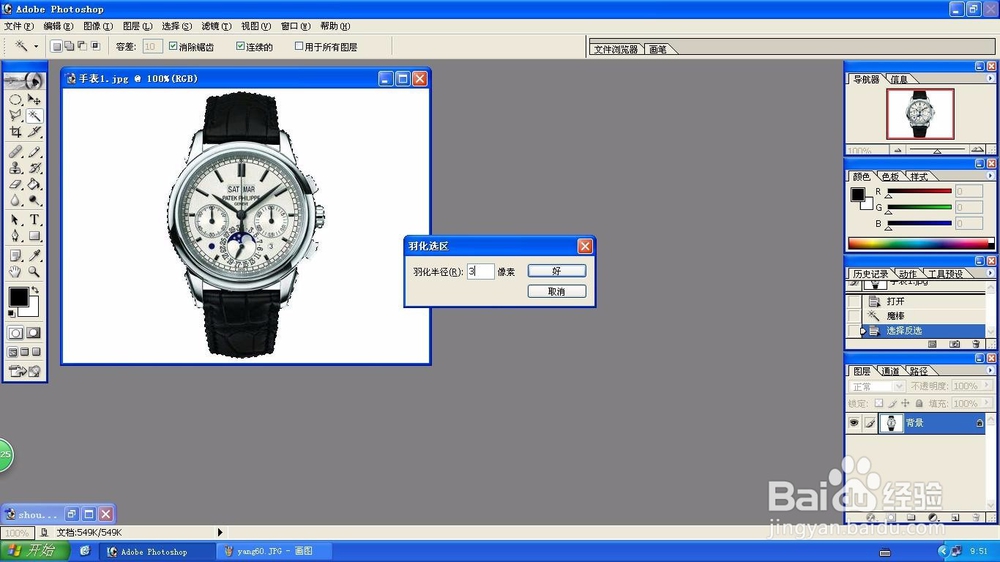The width and height of the screenshot is (1000, 562).
Task: Select the Polygonal Lasso tool
Action: pyautogui.click(x=15, y=115)
